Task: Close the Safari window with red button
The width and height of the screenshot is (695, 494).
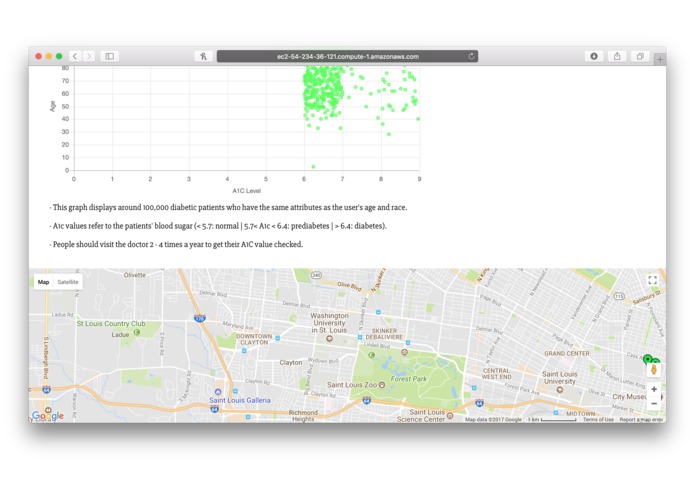Action: pyautogui.click(x=39, y=56)
